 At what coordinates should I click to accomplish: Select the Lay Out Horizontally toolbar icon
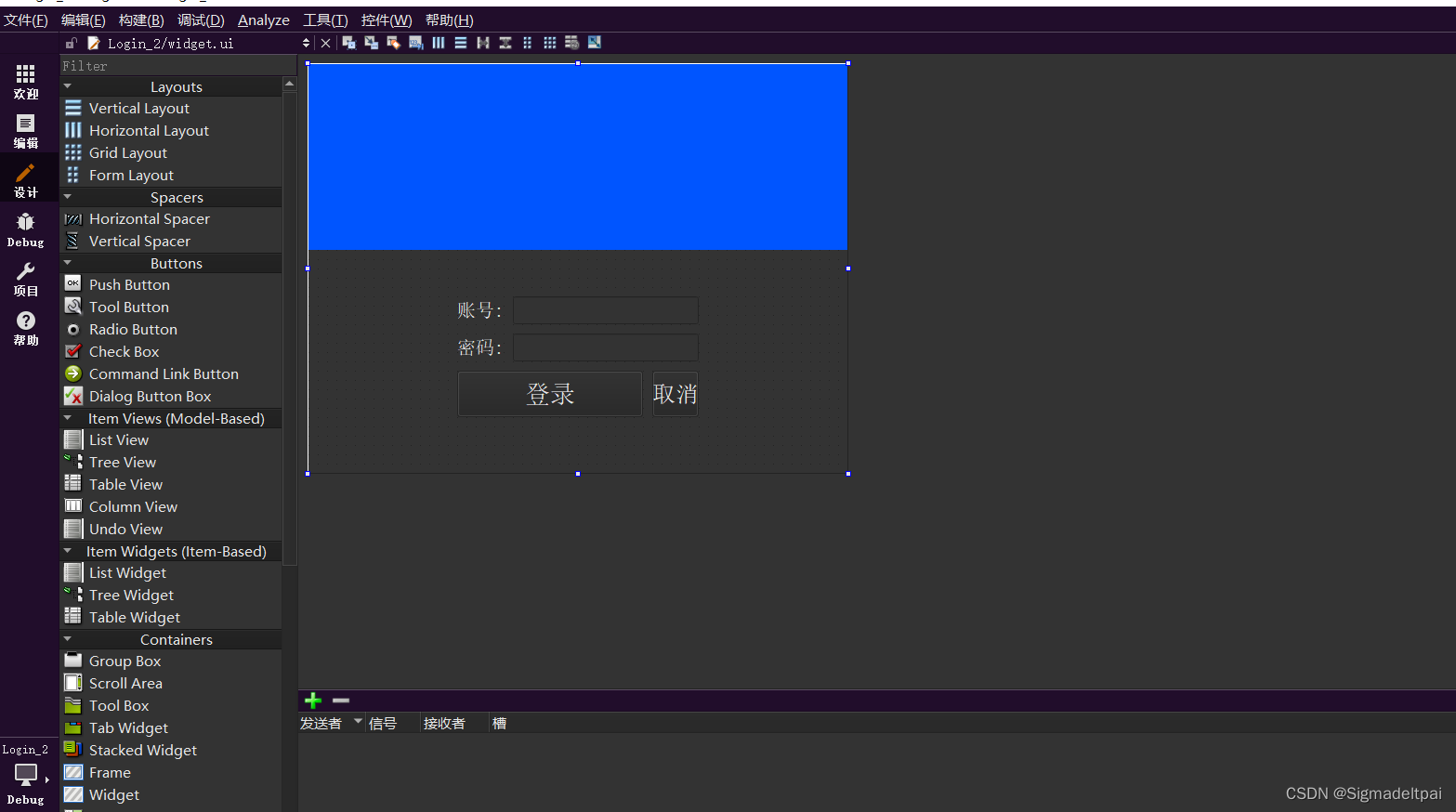[x=438, y=42]
